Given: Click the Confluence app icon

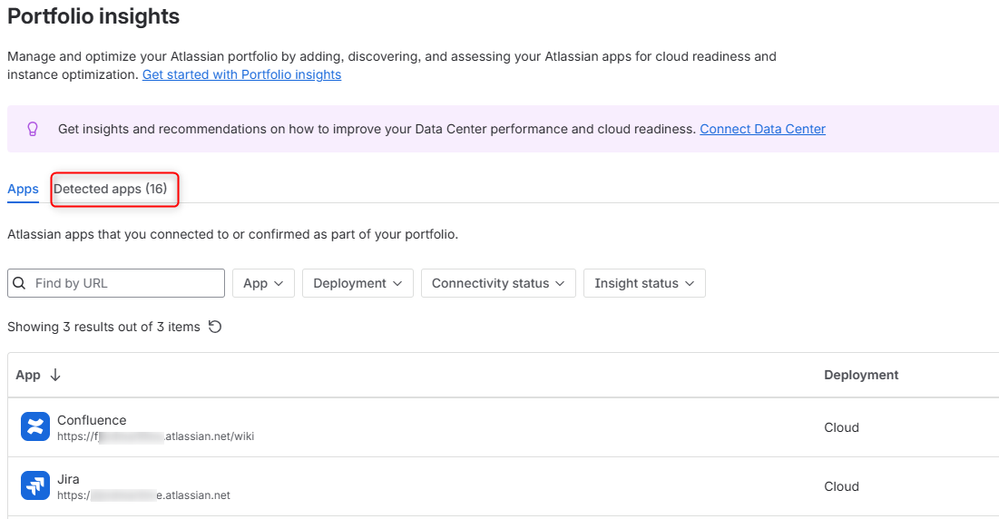Looking at the screenshot, I should pyautogui.click(x=35, y=427).
